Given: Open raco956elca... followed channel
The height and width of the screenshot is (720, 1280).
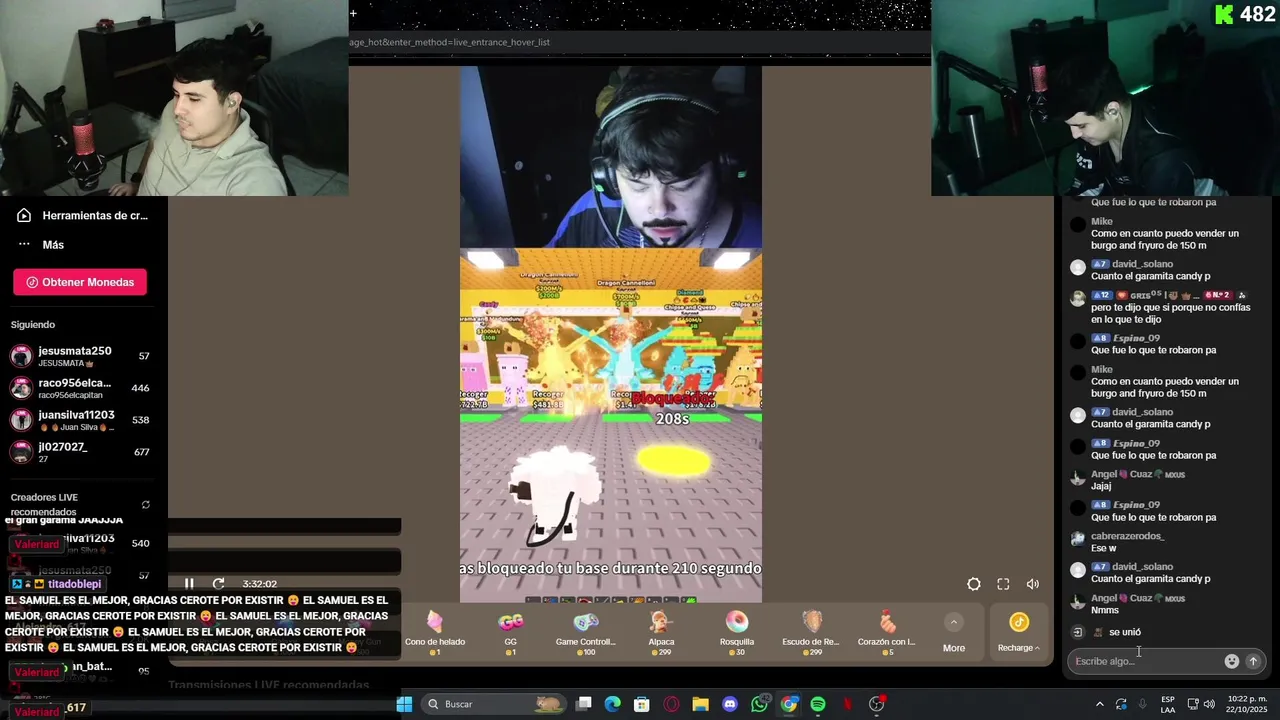Looking at the screenshot, I should (80, 388).
